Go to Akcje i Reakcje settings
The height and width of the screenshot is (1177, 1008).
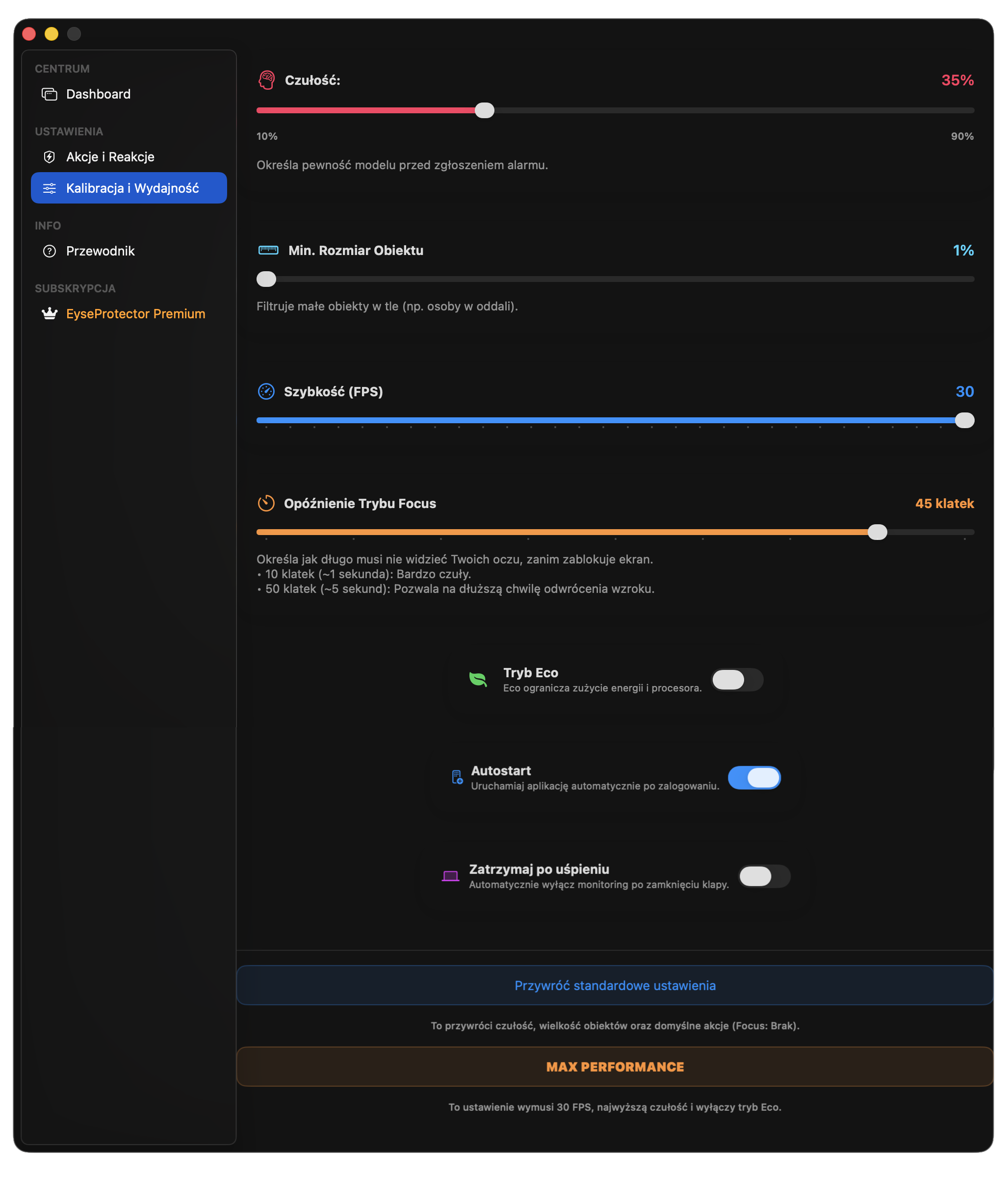click(x=110, y=157)
